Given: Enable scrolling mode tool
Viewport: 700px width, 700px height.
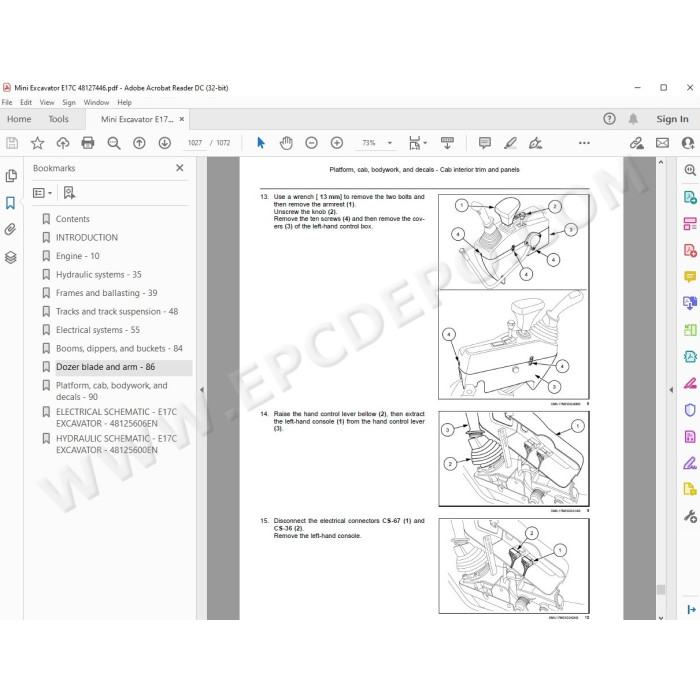Looking at the screenshot, I should (x=447, y=143).
